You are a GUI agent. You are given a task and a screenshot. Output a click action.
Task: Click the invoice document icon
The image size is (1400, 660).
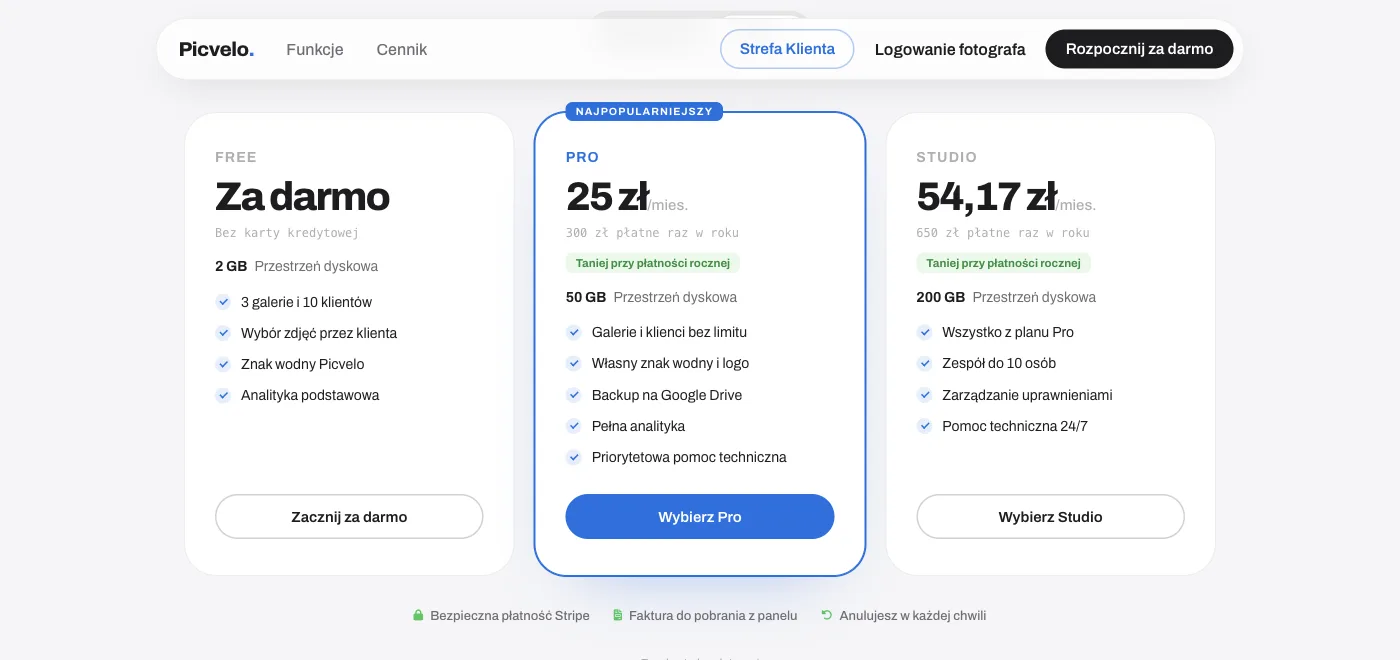(618, 615)
